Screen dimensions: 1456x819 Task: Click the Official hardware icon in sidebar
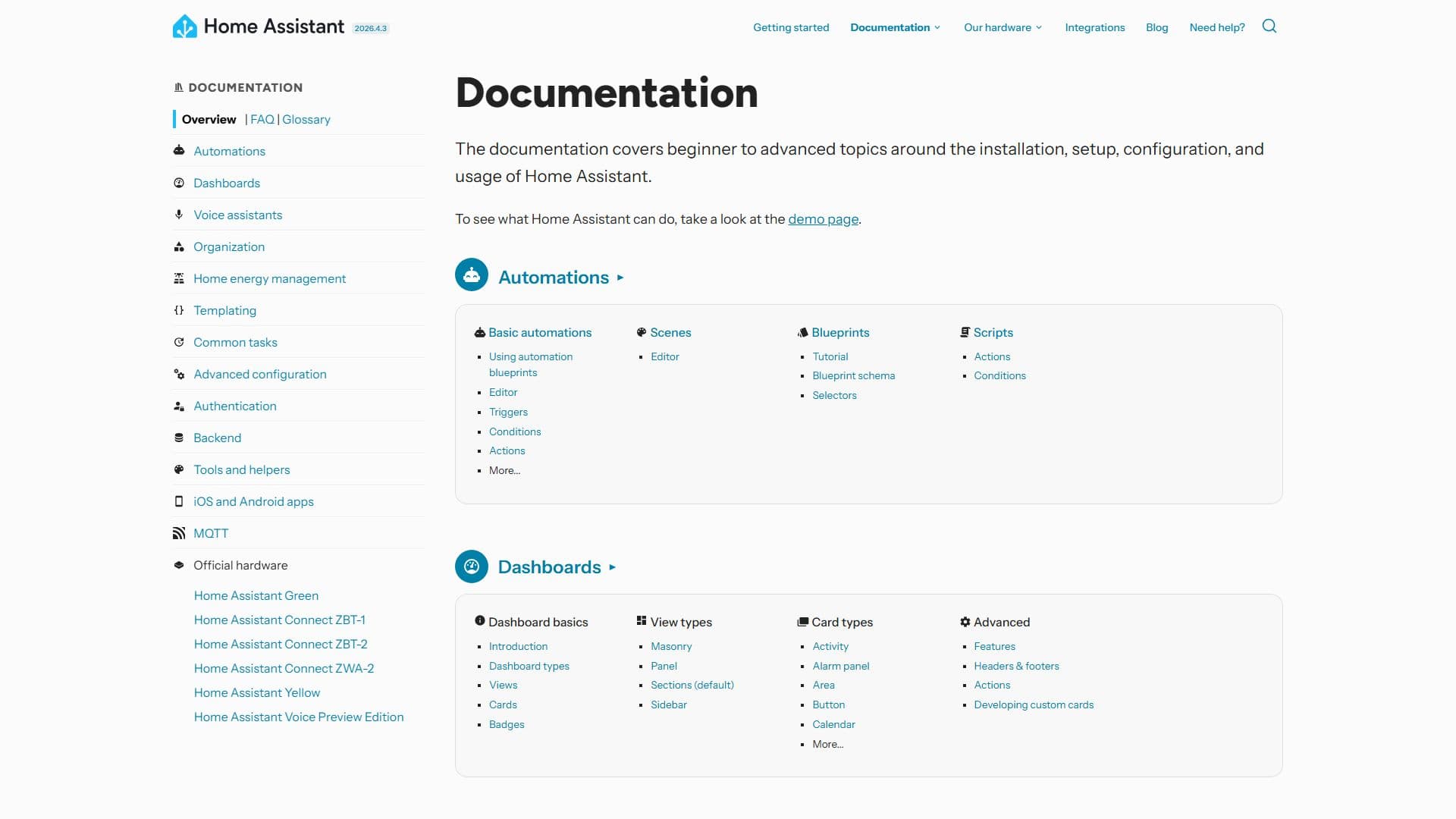[179, 565]
